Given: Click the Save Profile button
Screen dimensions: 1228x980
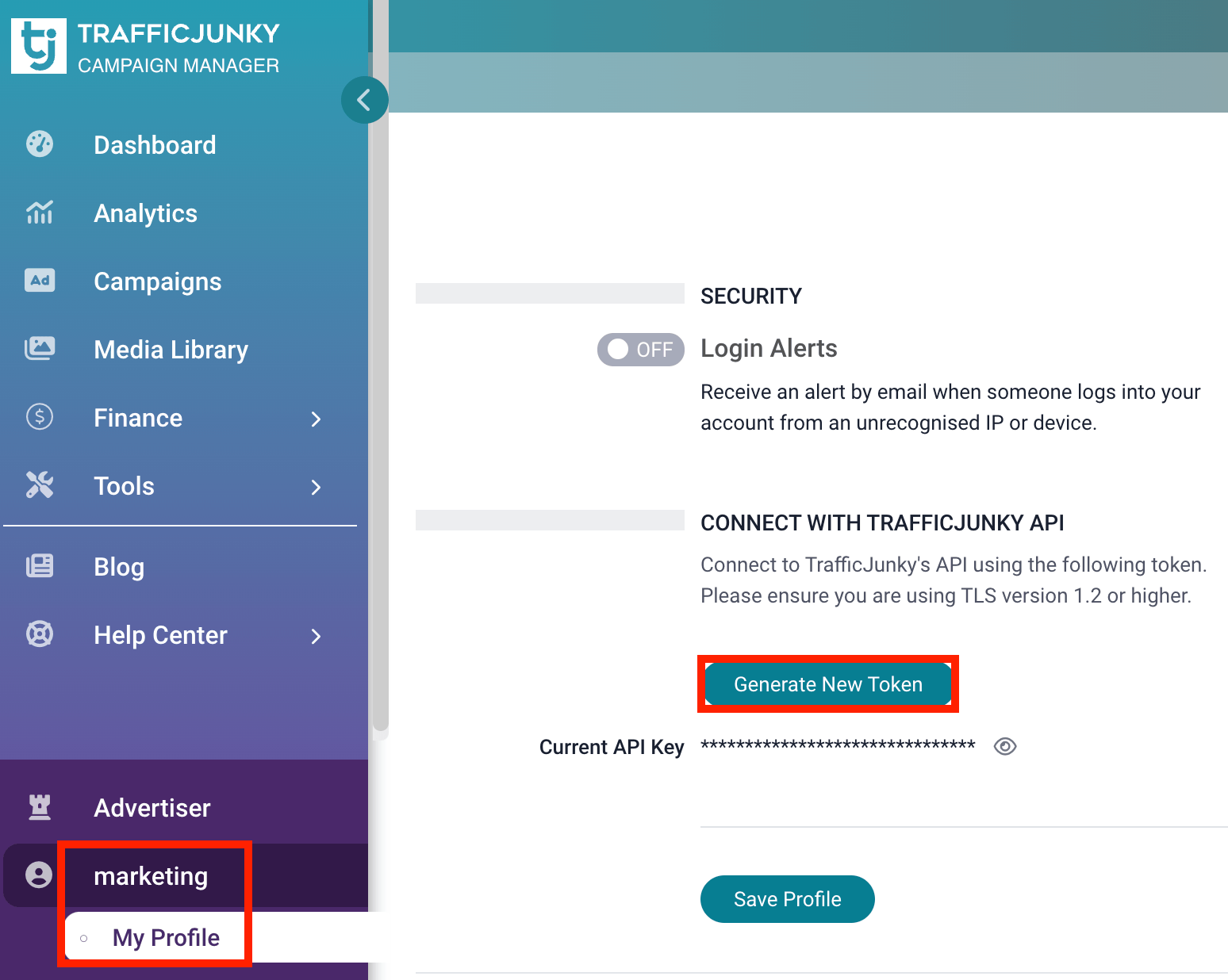Looking at the screenshot, I should click(787, 899).
